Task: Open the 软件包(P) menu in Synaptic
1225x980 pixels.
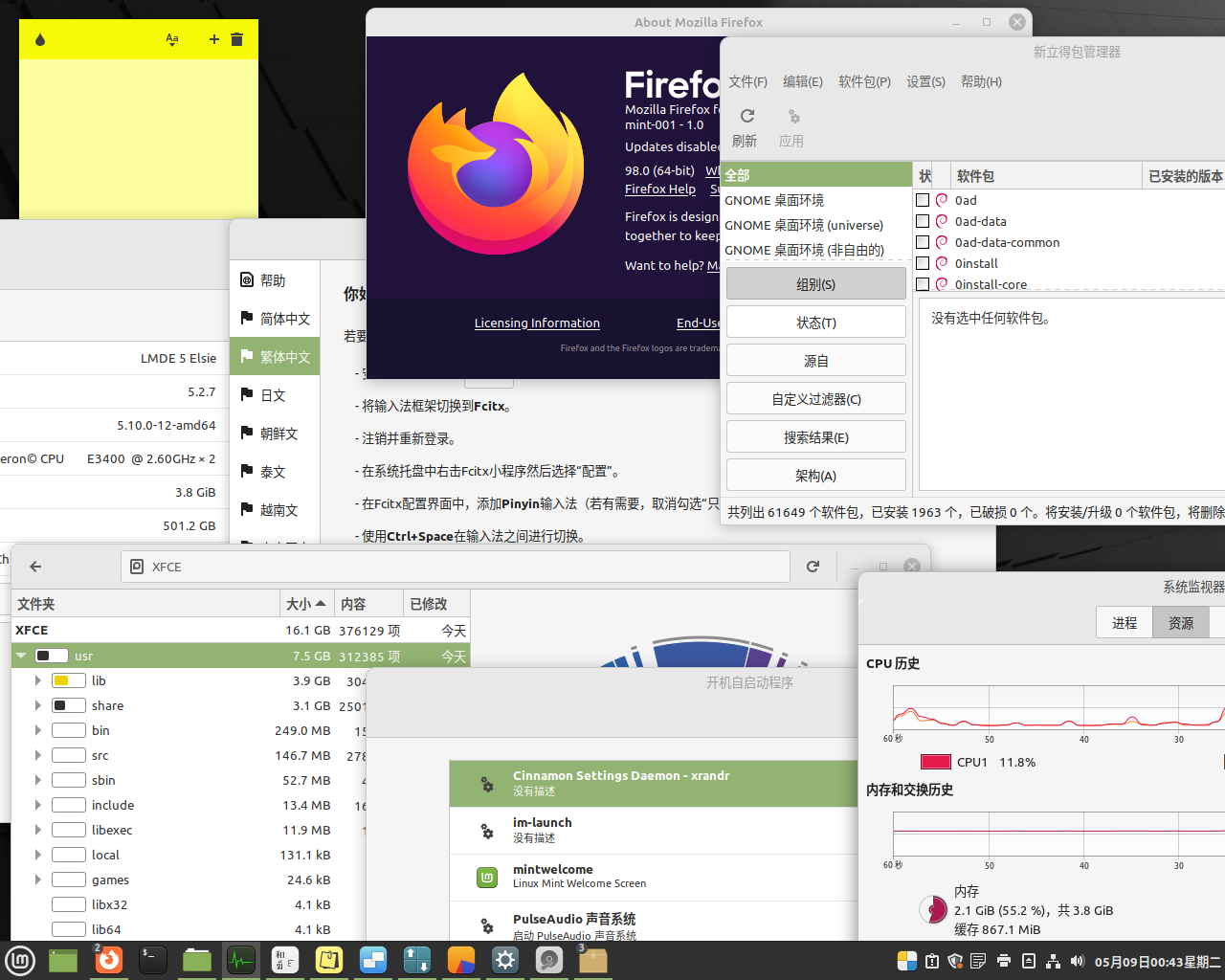Action: click(863, 81)
